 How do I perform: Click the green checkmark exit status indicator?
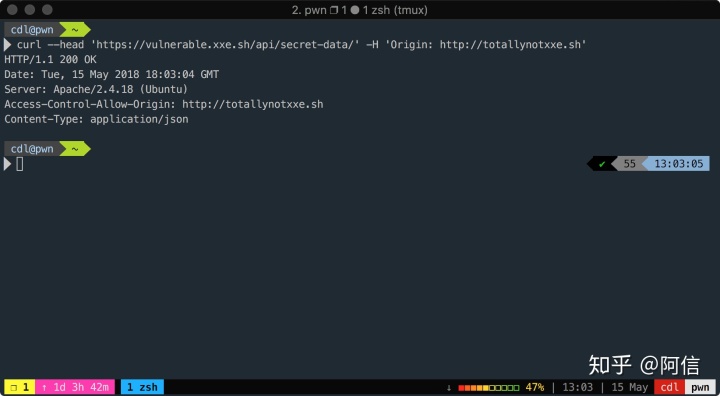(x=602, y=164)
